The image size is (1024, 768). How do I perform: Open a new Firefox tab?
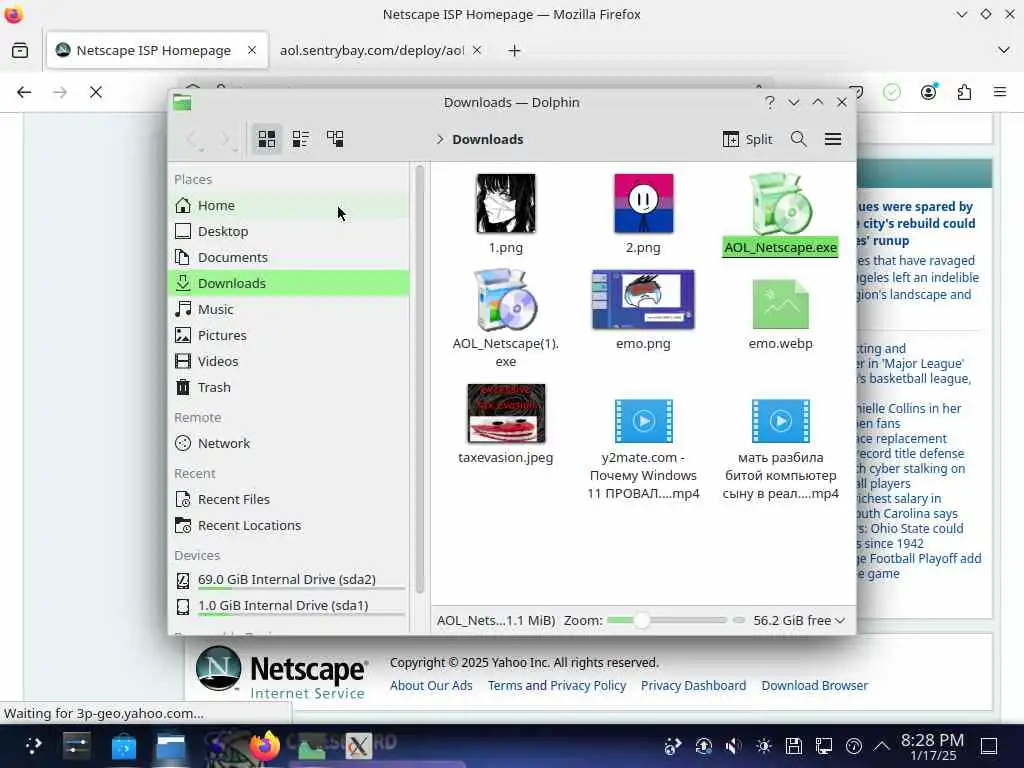pyautogui.click(x=514, y=50)
